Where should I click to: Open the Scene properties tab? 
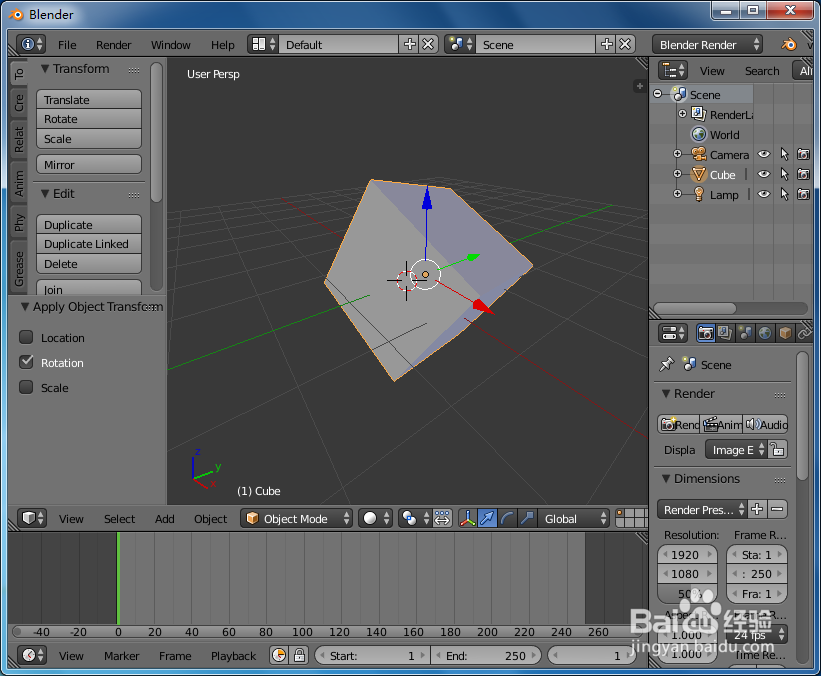745,333
